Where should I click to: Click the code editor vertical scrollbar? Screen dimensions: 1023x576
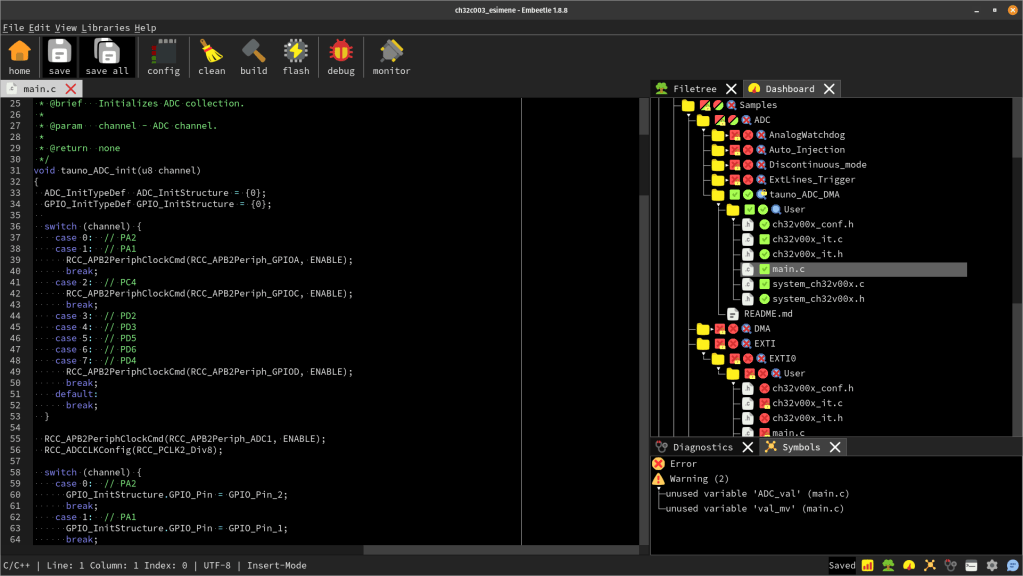(644, 300)
